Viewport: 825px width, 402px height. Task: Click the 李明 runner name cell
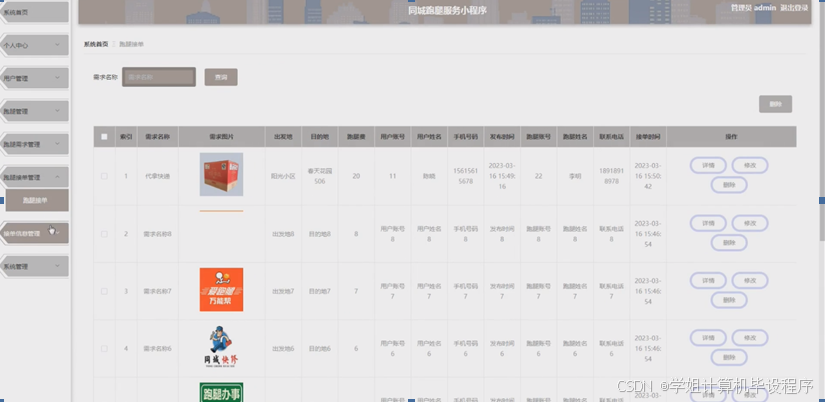coord(575,176)
